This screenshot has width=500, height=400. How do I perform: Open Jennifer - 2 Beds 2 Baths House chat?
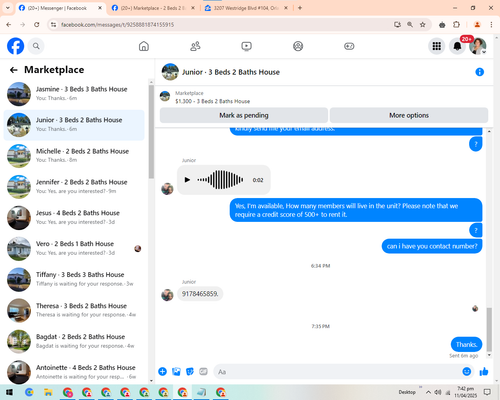[x=74, y=187]
